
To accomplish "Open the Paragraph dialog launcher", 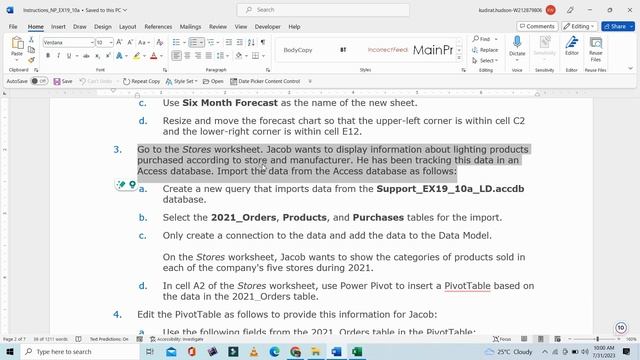I will tap(268, 70).
